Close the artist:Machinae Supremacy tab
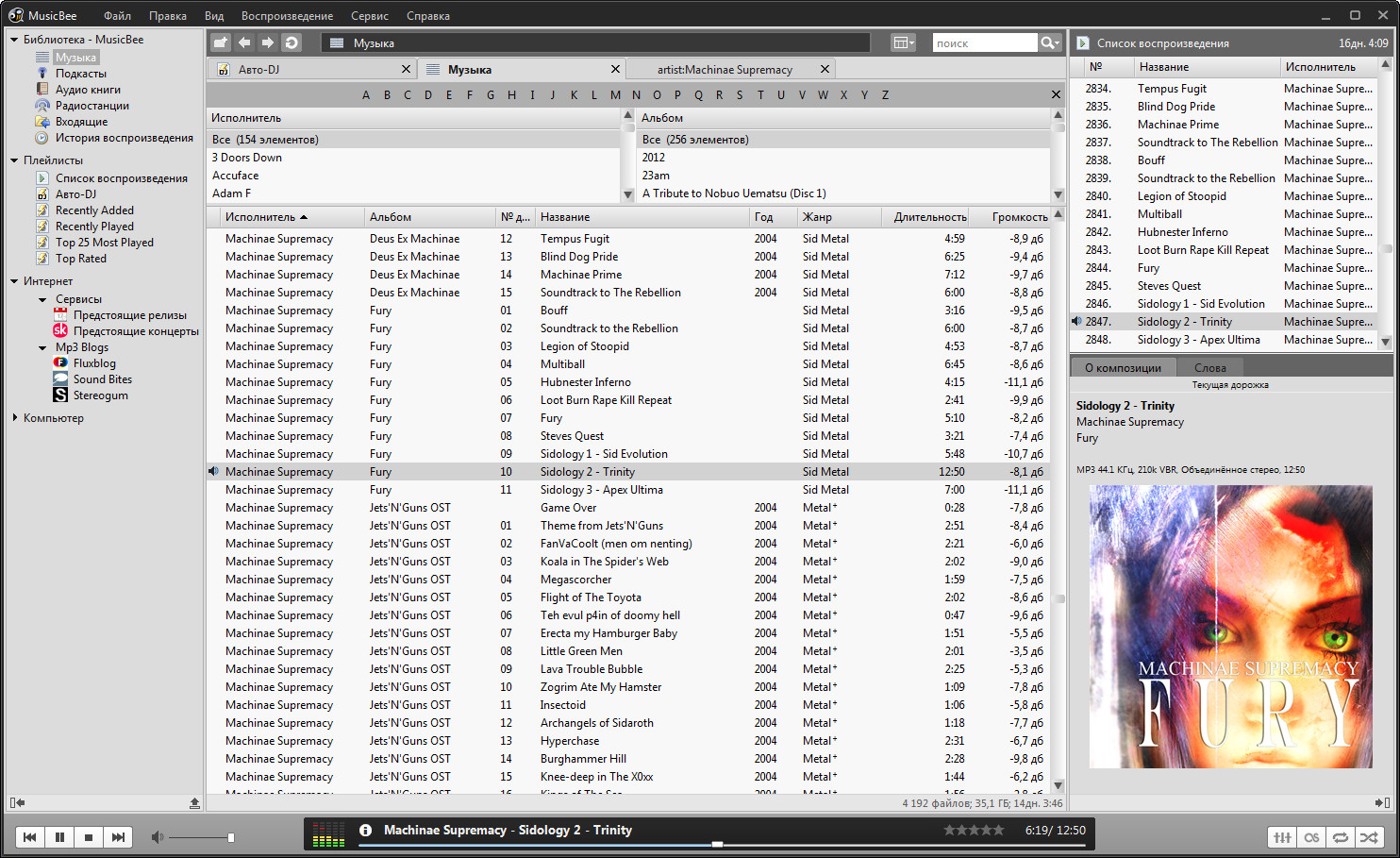The height and width of the screenshot is (858, 1400). tap(825, 69)
